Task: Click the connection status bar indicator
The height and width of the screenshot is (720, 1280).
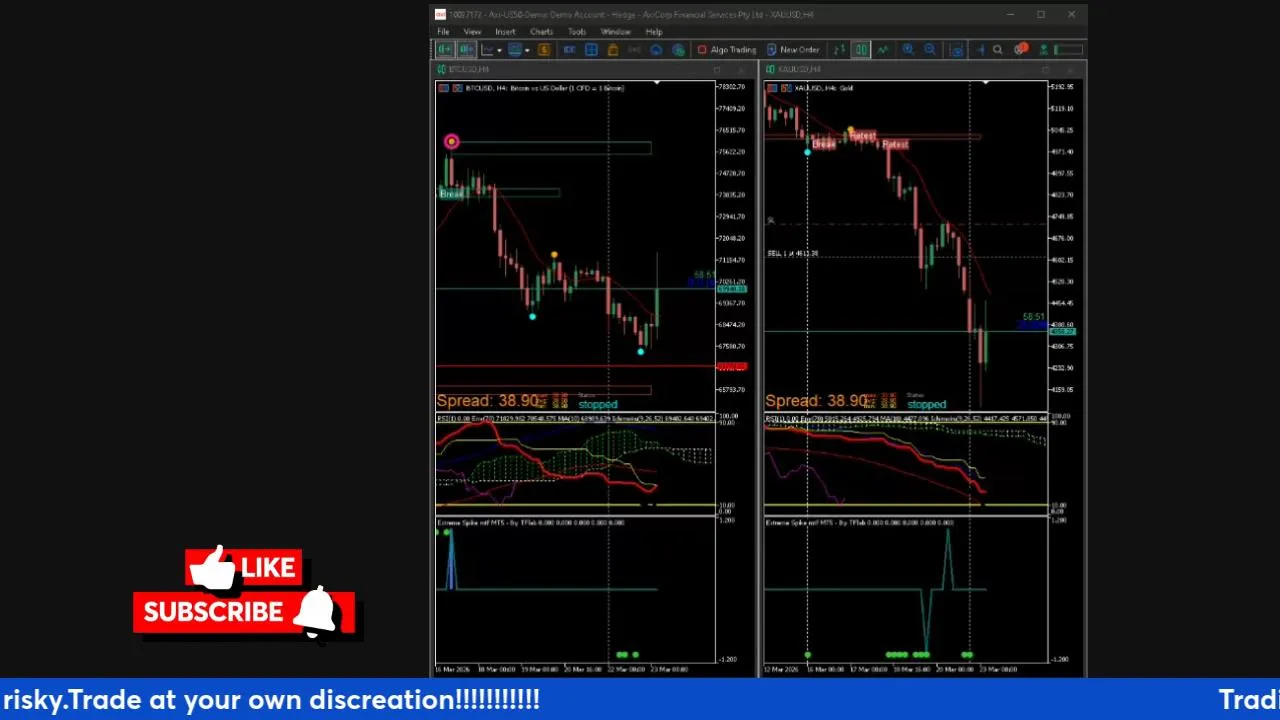Action: pyautogui.click(x=1068, y=50)
